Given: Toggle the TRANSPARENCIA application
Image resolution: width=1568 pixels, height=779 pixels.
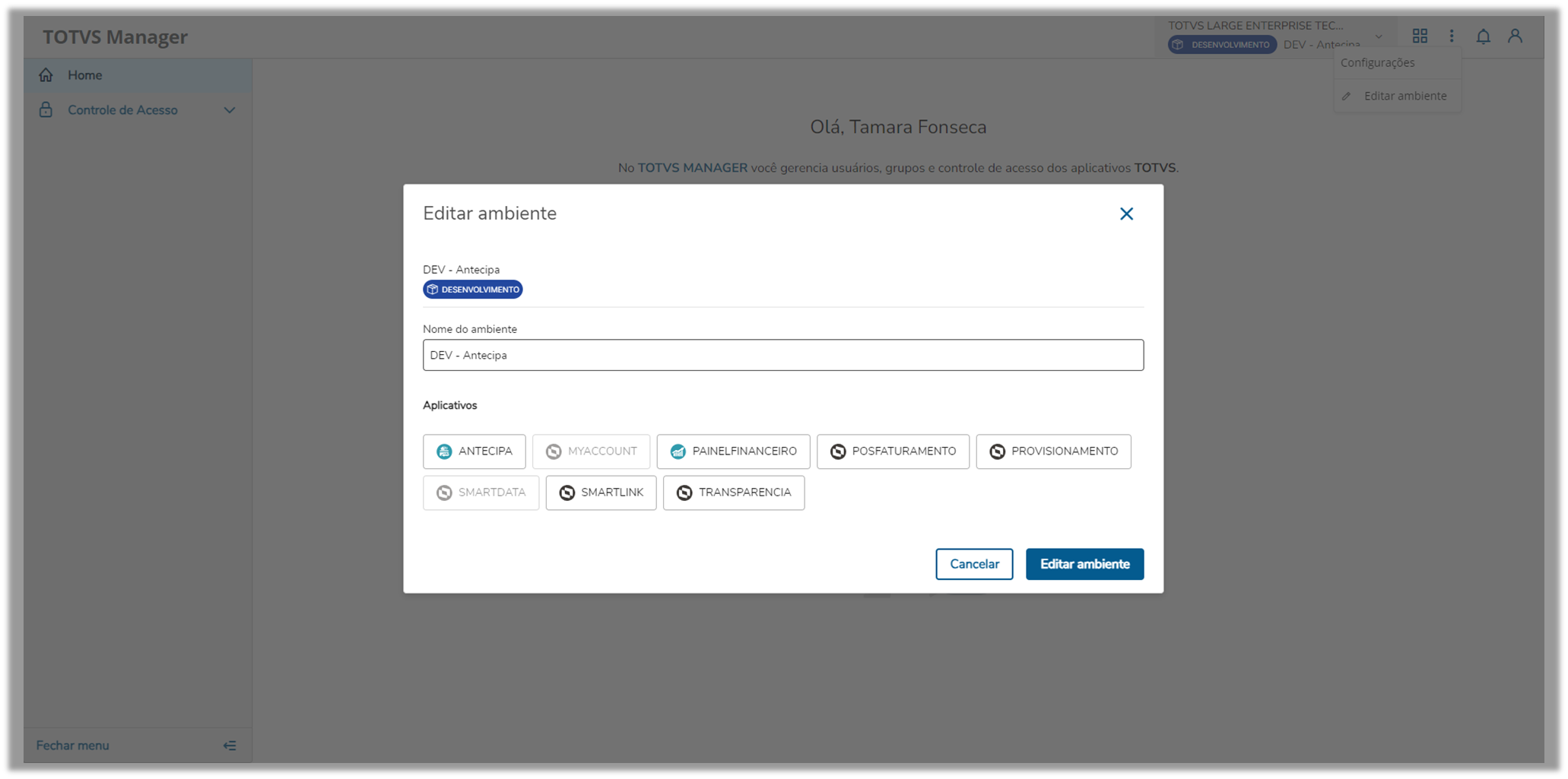Looking at the screenshot, I should click(x=734, y=492).
